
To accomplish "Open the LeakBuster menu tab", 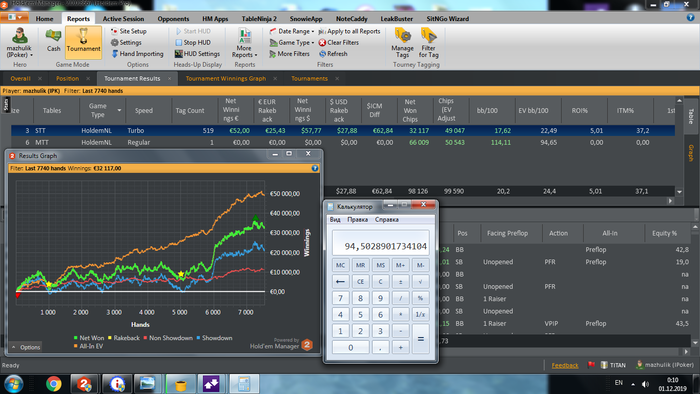I will [x=396, y=19].
